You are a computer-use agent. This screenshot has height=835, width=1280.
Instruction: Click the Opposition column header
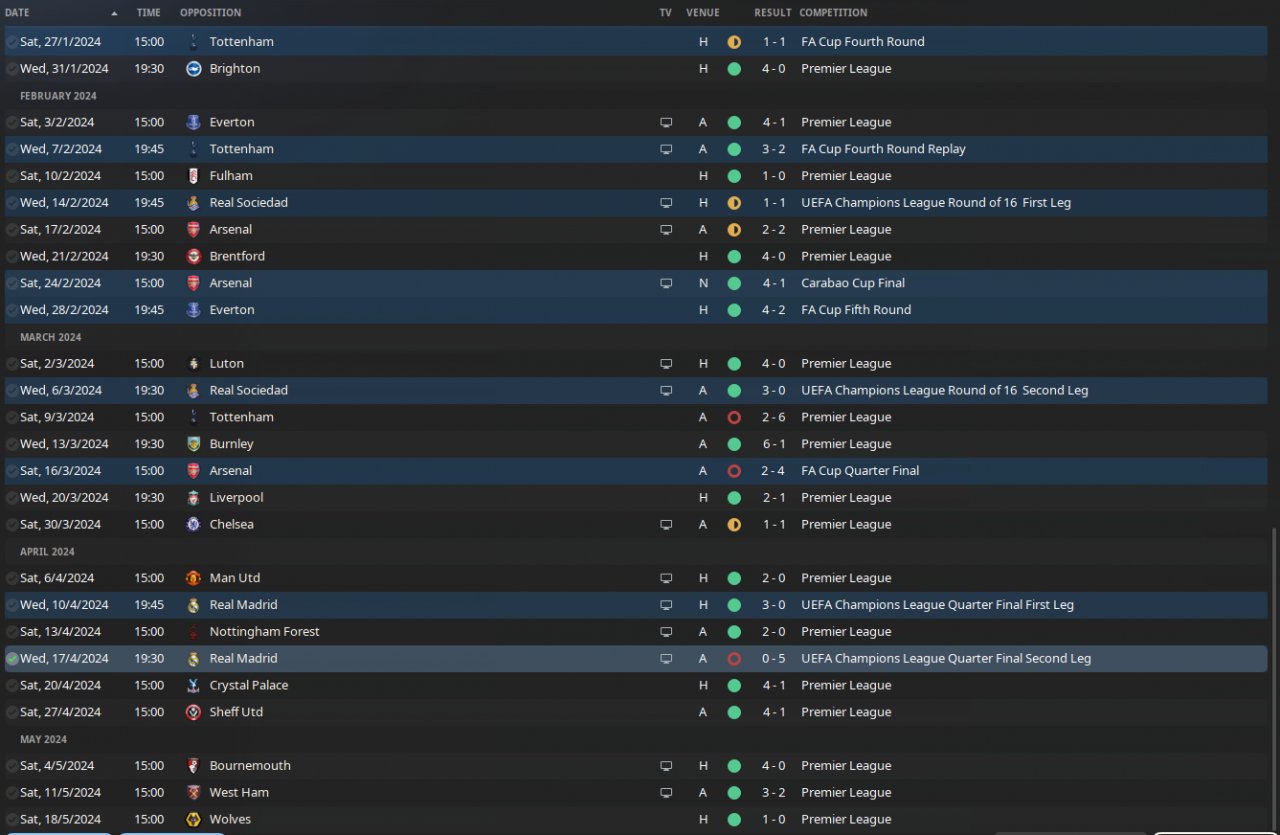point(210,13)
